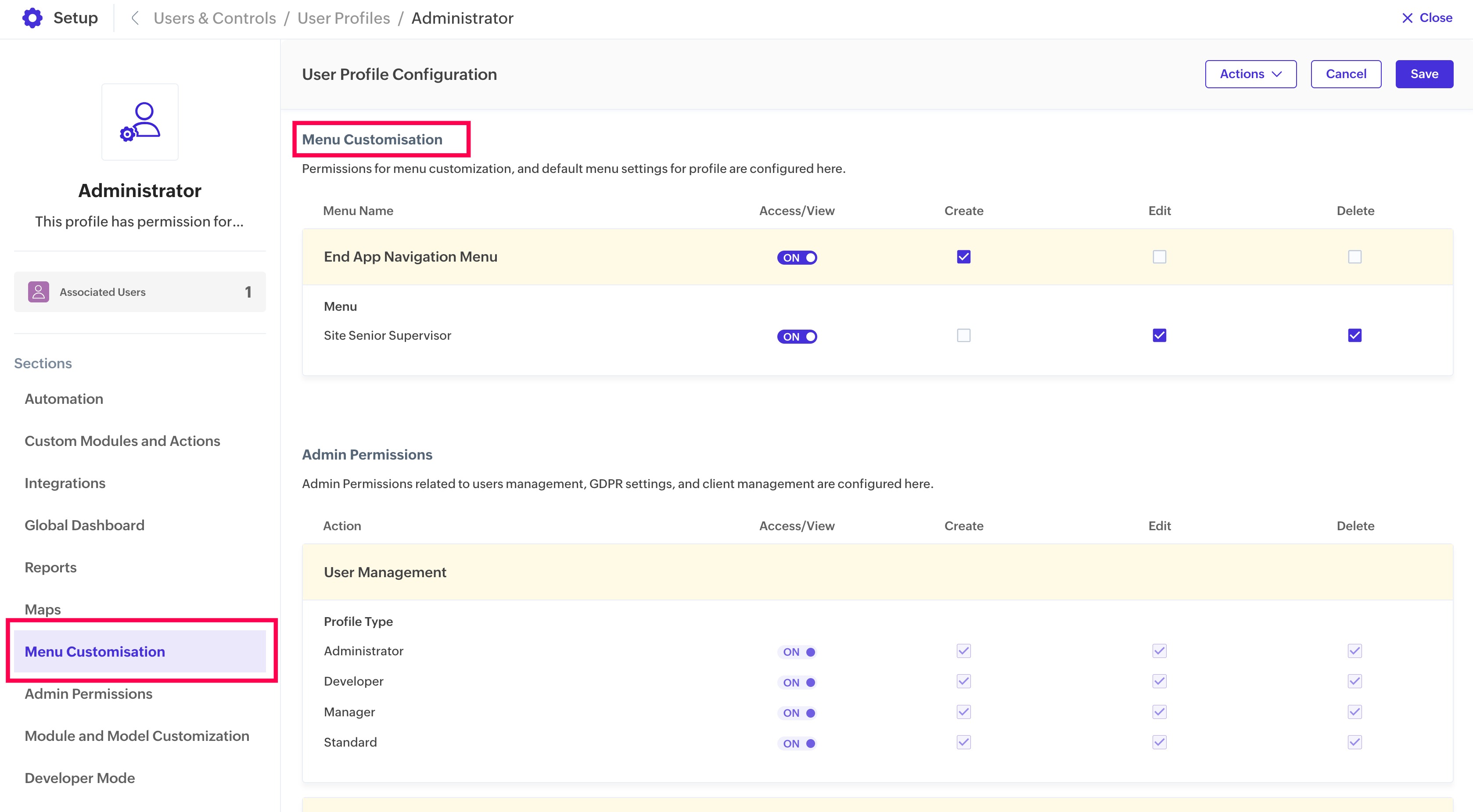The width and height of the screenshot is (1473, 812).
Task: Click the Administrator profile avatar icon
Action: tap(140, 122)
